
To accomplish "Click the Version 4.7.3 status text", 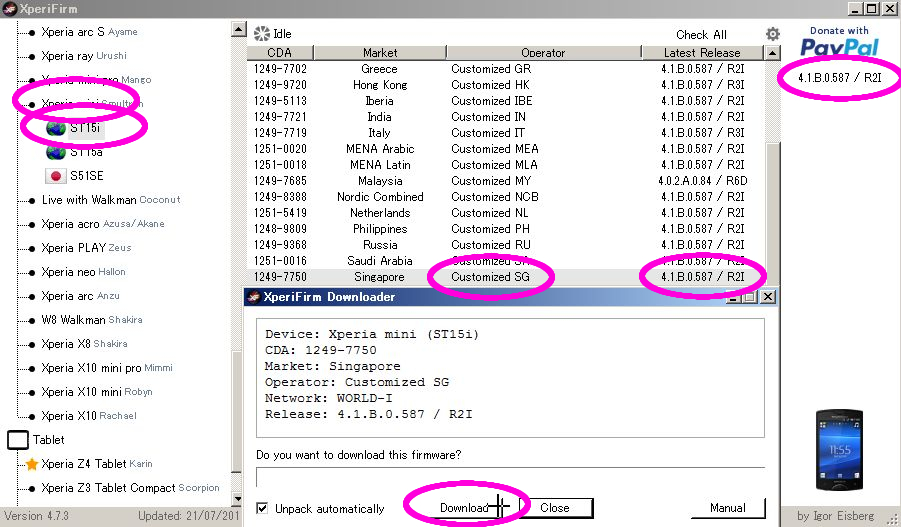I will point(36,516).
